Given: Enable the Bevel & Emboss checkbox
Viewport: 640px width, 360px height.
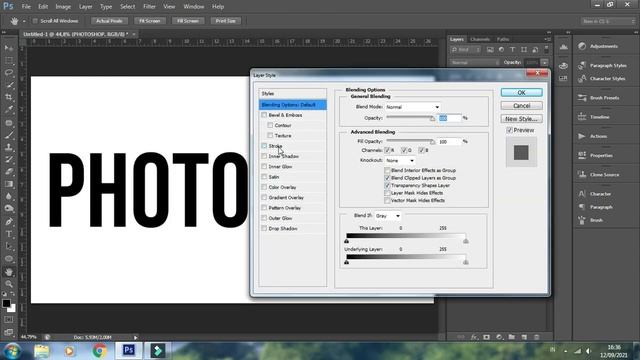Looking at the screenshot, I should [264, 115].
